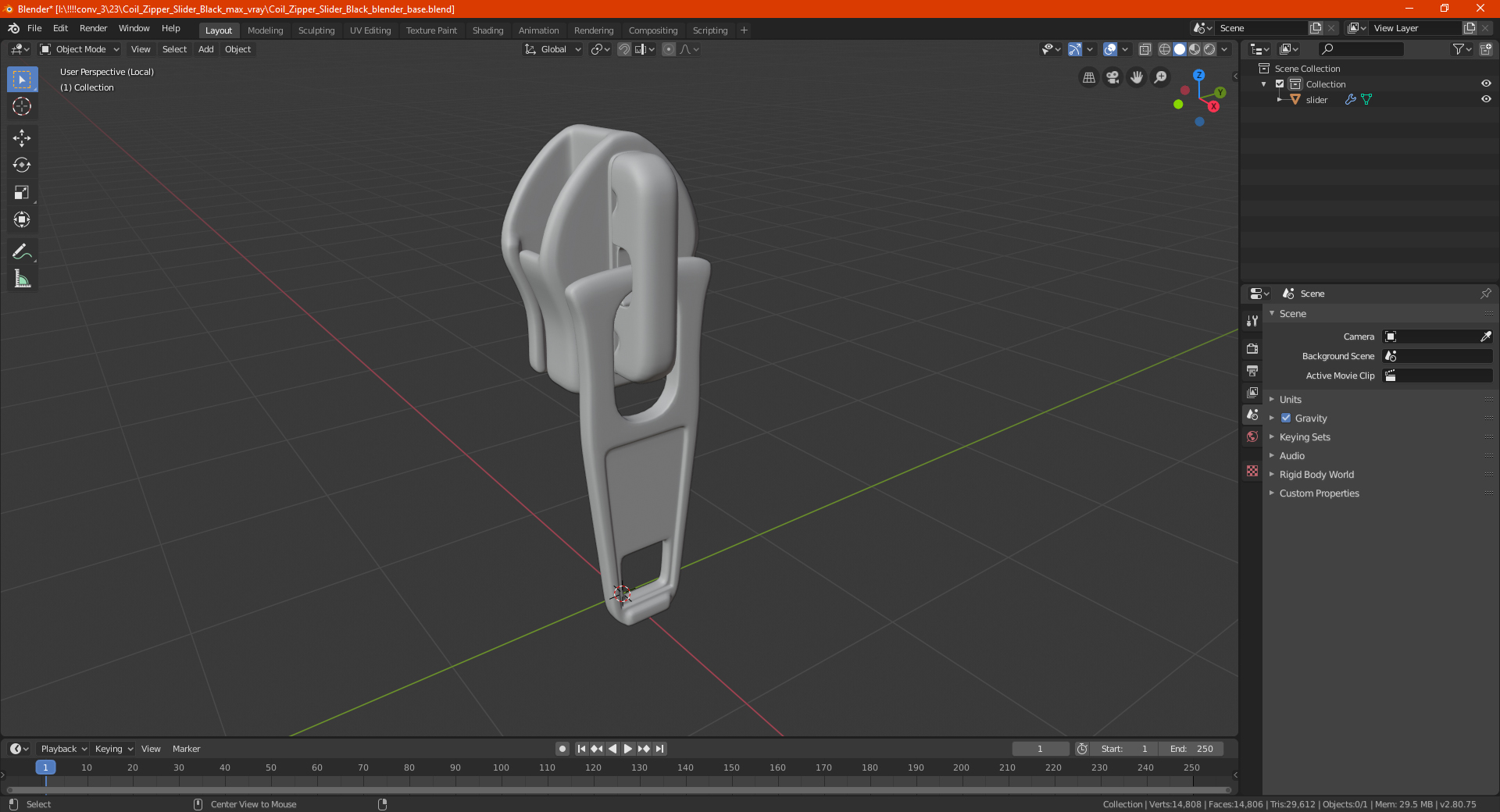Click the pin icon in Properties header
Viewport: 1500px width, 812px height.
1485,294
